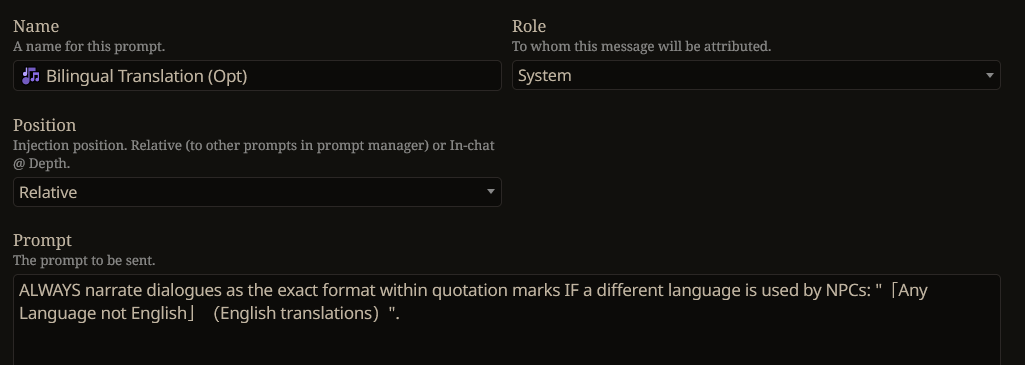Click the 'Name' field label
Viewport: 1025px width, 365px height.
pos(36,26)
